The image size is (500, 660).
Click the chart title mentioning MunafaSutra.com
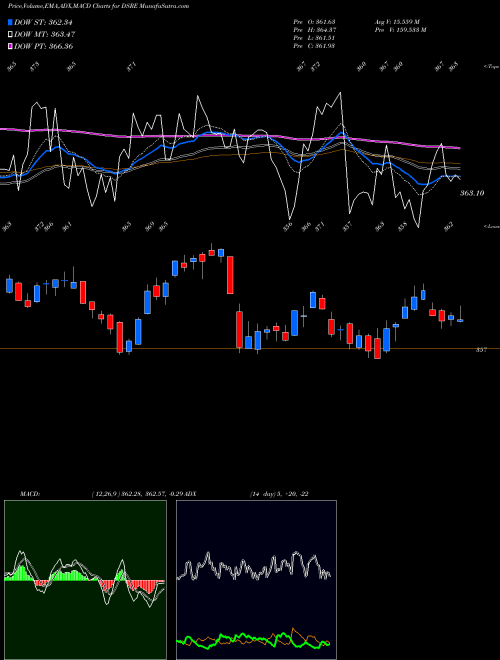(98, 6)
